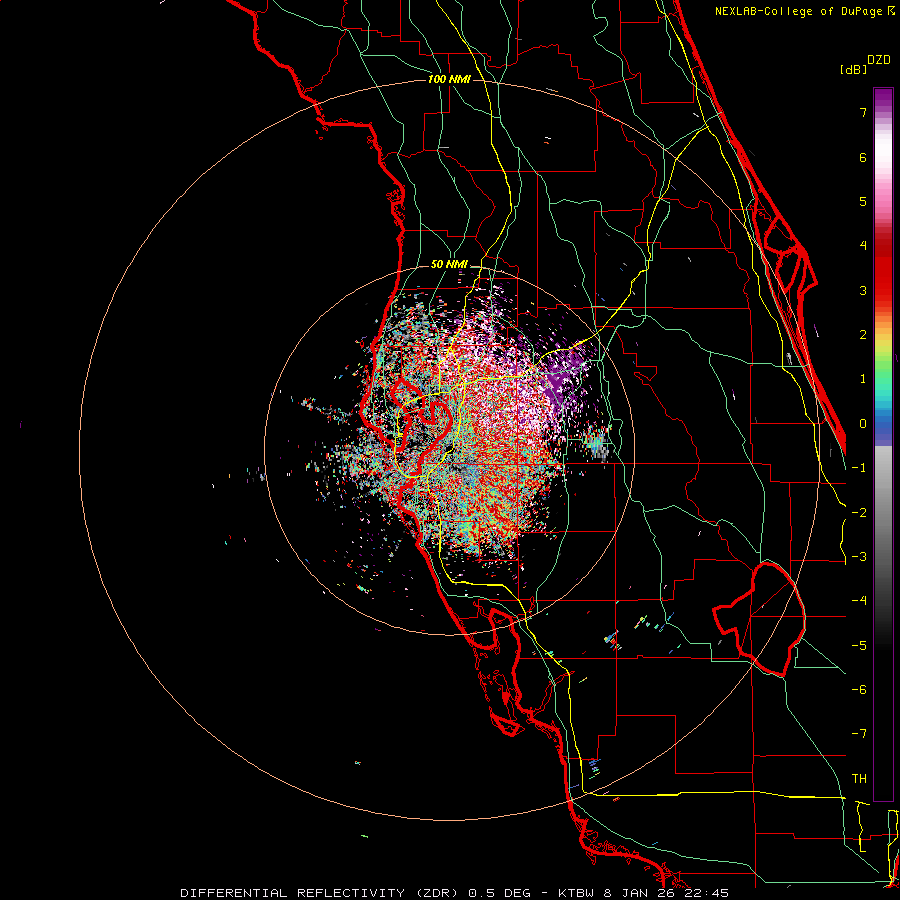This screenshot has height=900, width=900.
Task: Click the 'DZD' color scale title
Action: [879, 60]
